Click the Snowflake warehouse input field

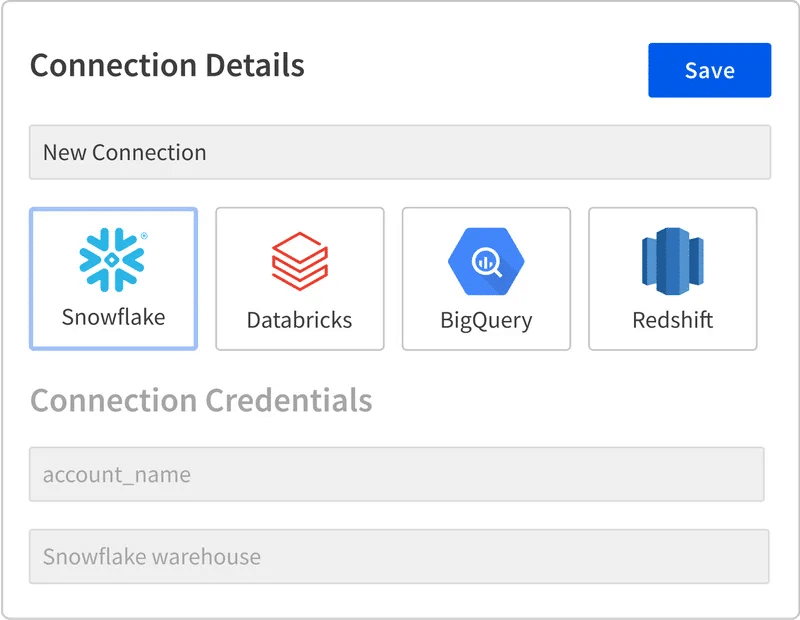tap(399, 556)
